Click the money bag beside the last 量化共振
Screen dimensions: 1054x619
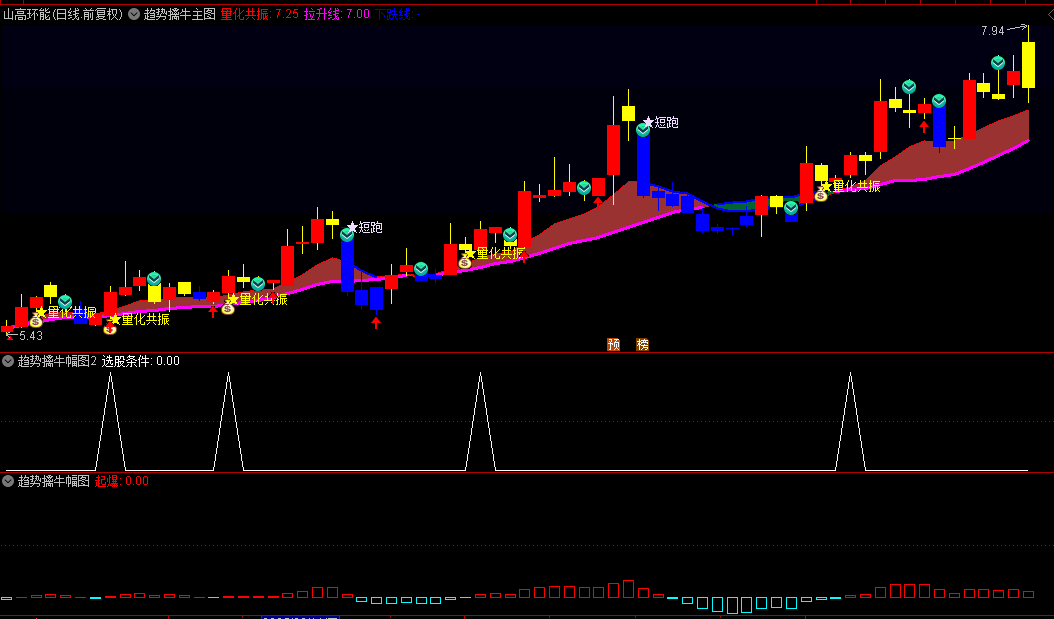pos(821,196)
